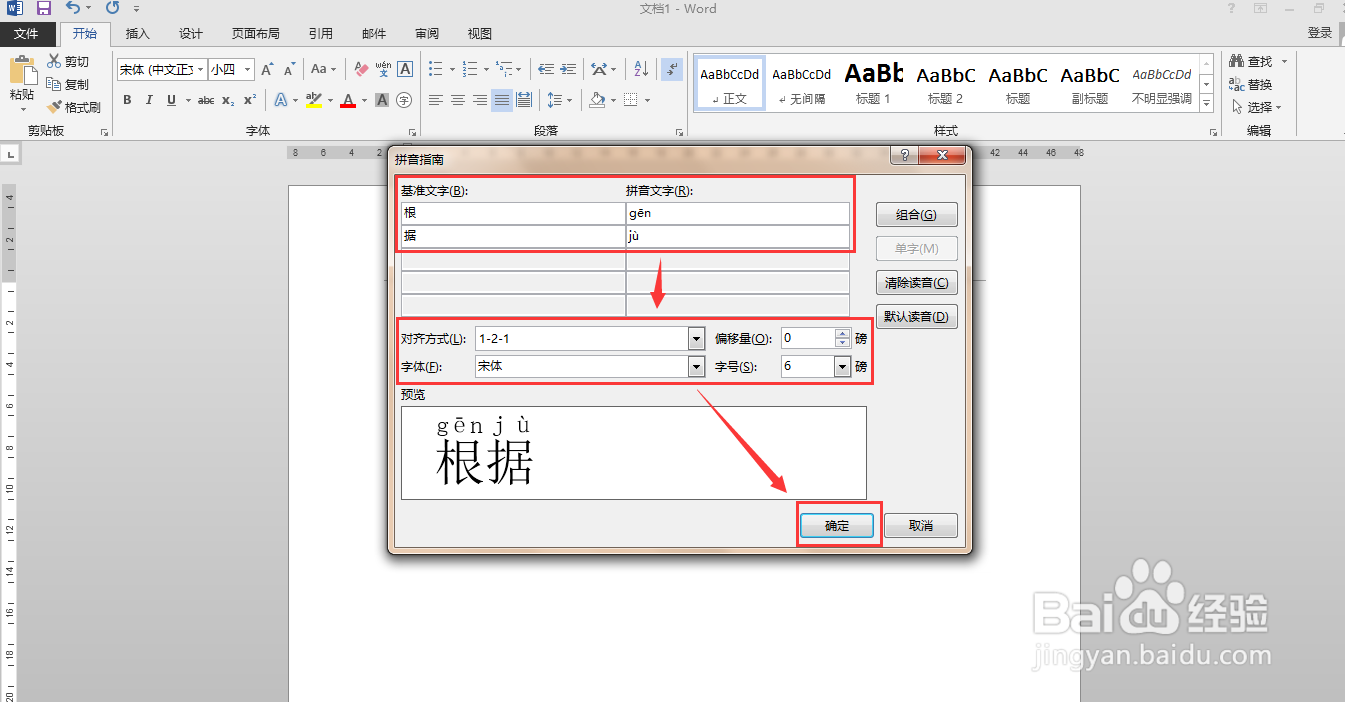
Task: Toggle bold formatting
Action: [x=127, y=100]
